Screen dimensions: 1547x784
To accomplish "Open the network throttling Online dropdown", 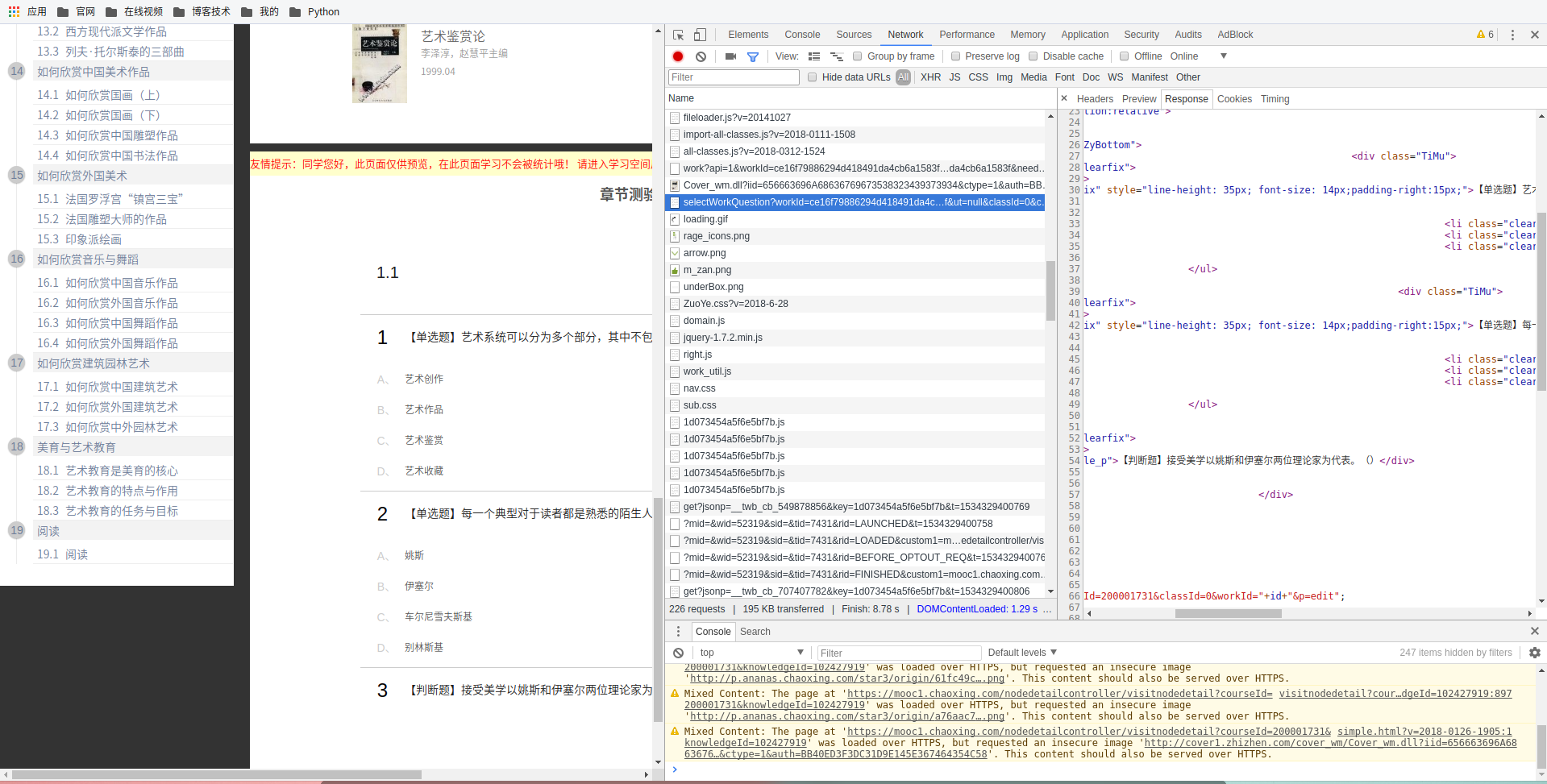I will (1199, 56).
